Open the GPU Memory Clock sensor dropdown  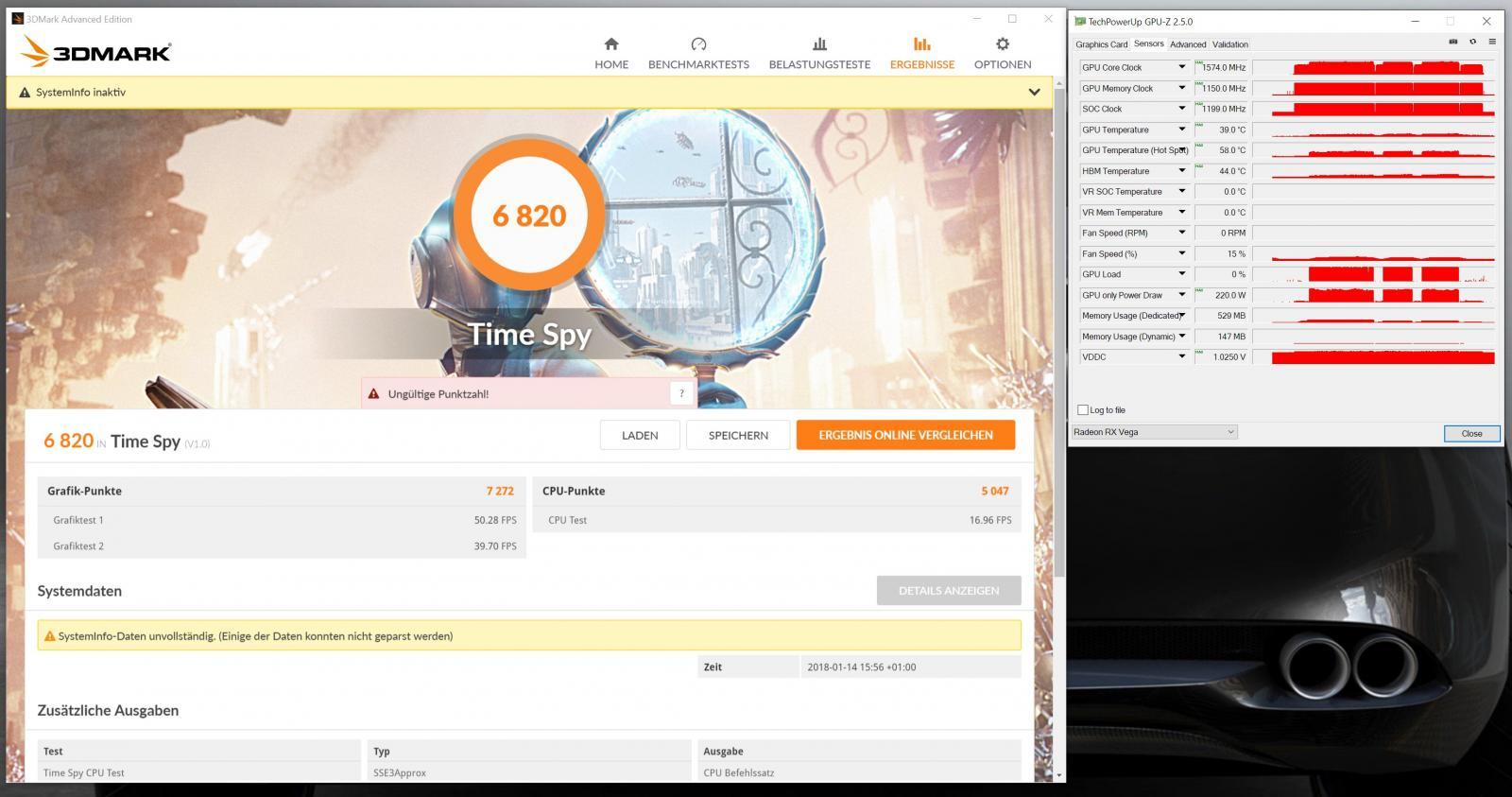(1181, 88)
